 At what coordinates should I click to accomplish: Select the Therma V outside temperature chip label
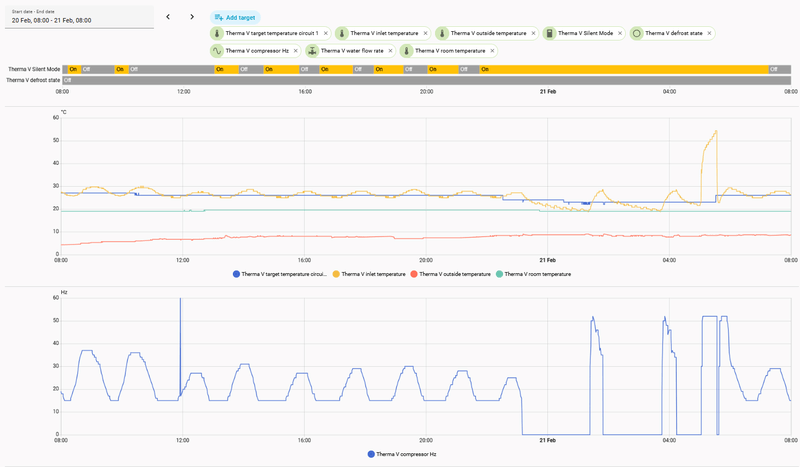coord(488,33)
